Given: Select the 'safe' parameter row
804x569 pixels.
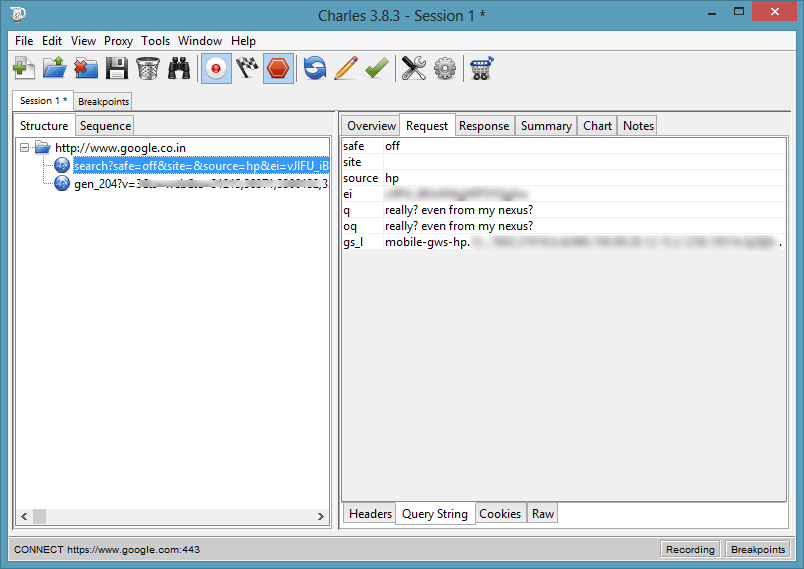Looking at the screenshot, I should point(564,146).
